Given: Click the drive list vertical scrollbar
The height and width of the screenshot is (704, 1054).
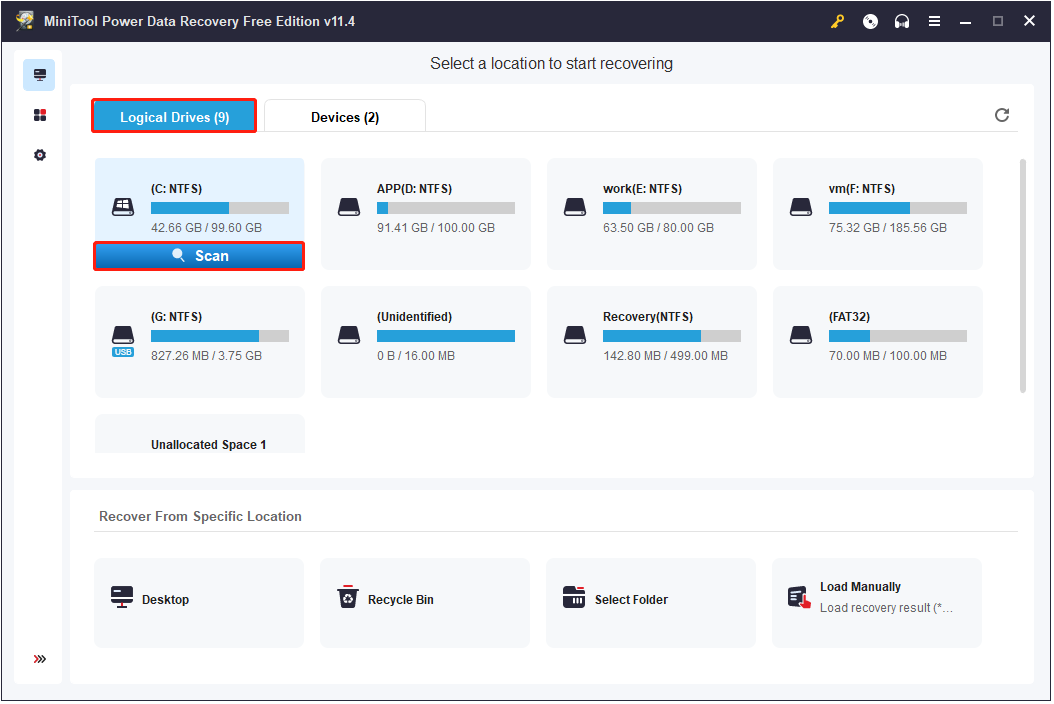Looking at the screenshot, I should (1023, 276).
